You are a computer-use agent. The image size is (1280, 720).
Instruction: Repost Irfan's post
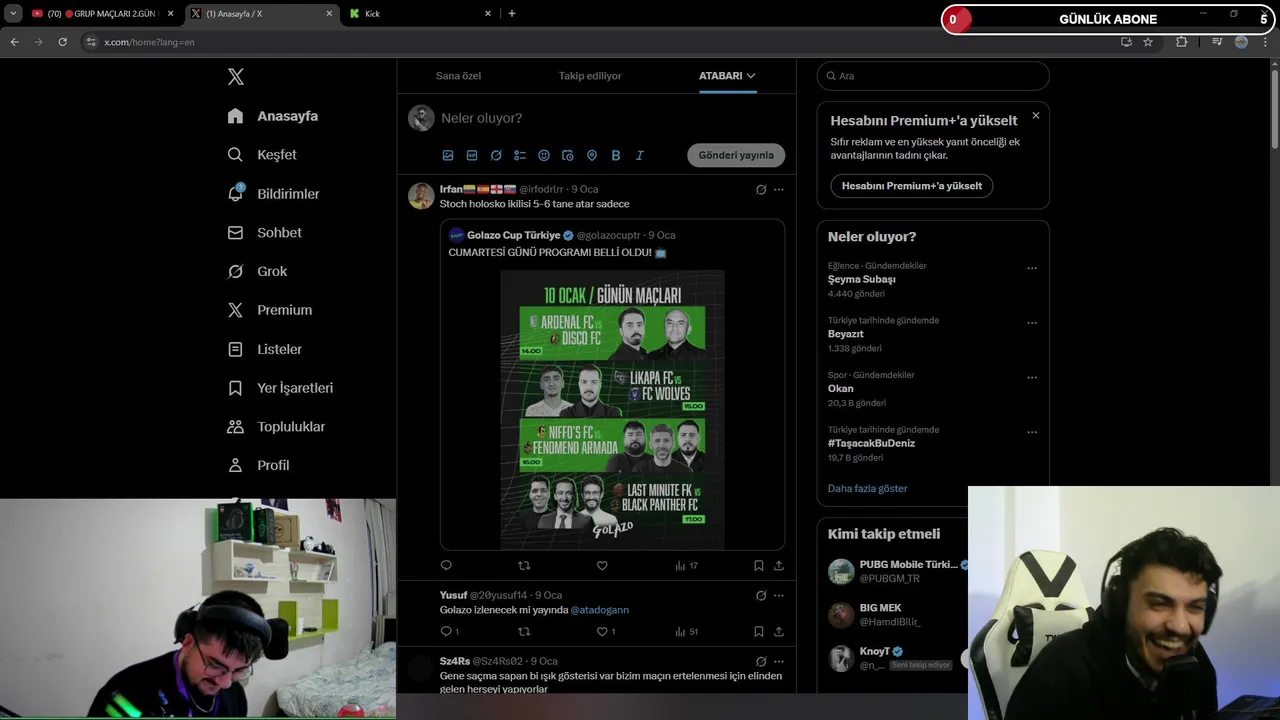[524, 565]
